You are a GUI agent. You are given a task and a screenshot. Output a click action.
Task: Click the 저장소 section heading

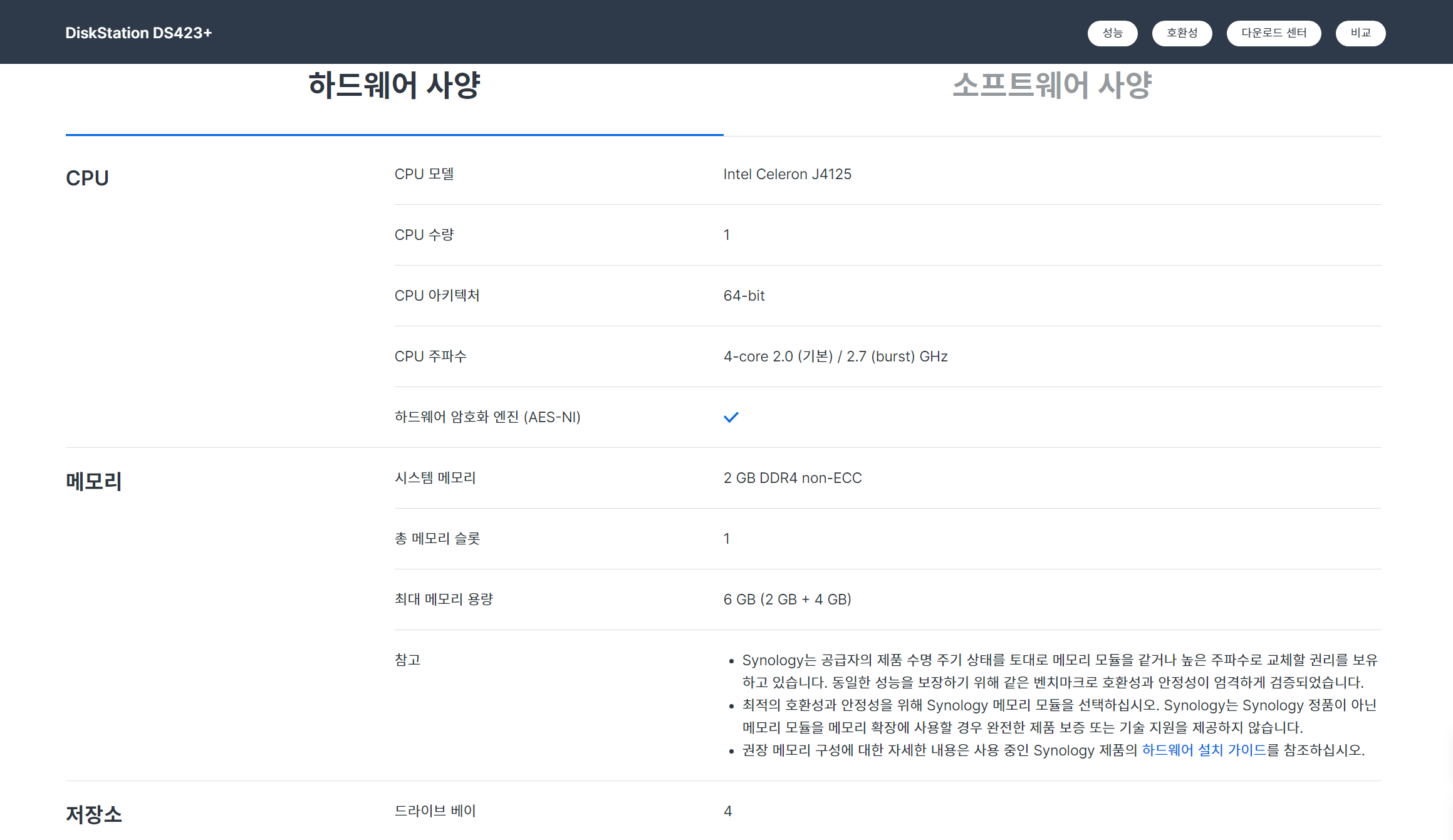tap(93, 814)
